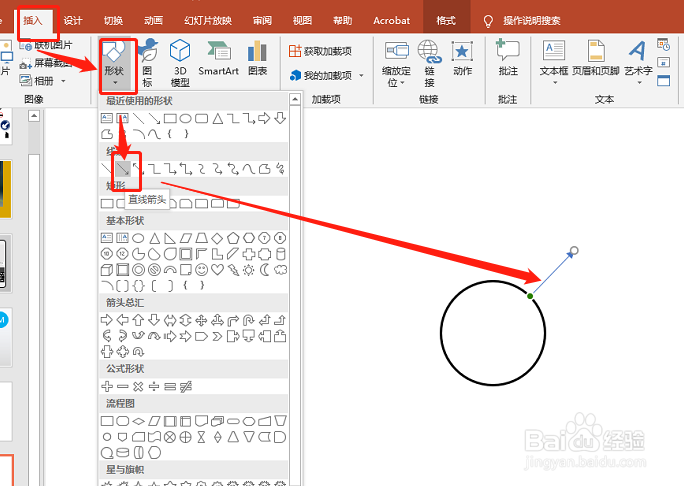Insert a chart with 图表
Viewport: 684px width, 486px height.
point(257,59)
